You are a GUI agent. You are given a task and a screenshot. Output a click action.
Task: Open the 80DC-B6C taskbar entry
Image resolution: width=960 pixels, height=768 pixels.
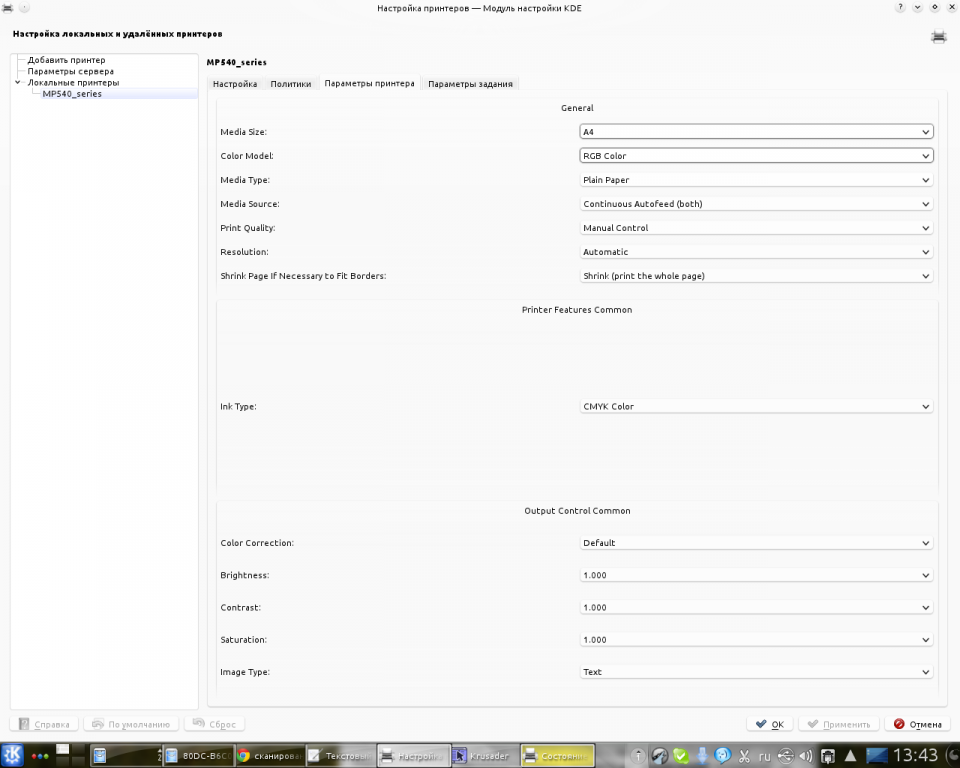click(x=198, y=756)
